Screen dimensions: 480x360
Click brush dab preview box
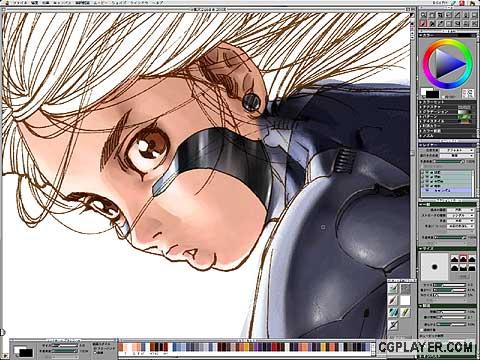(x=434, y=267)
